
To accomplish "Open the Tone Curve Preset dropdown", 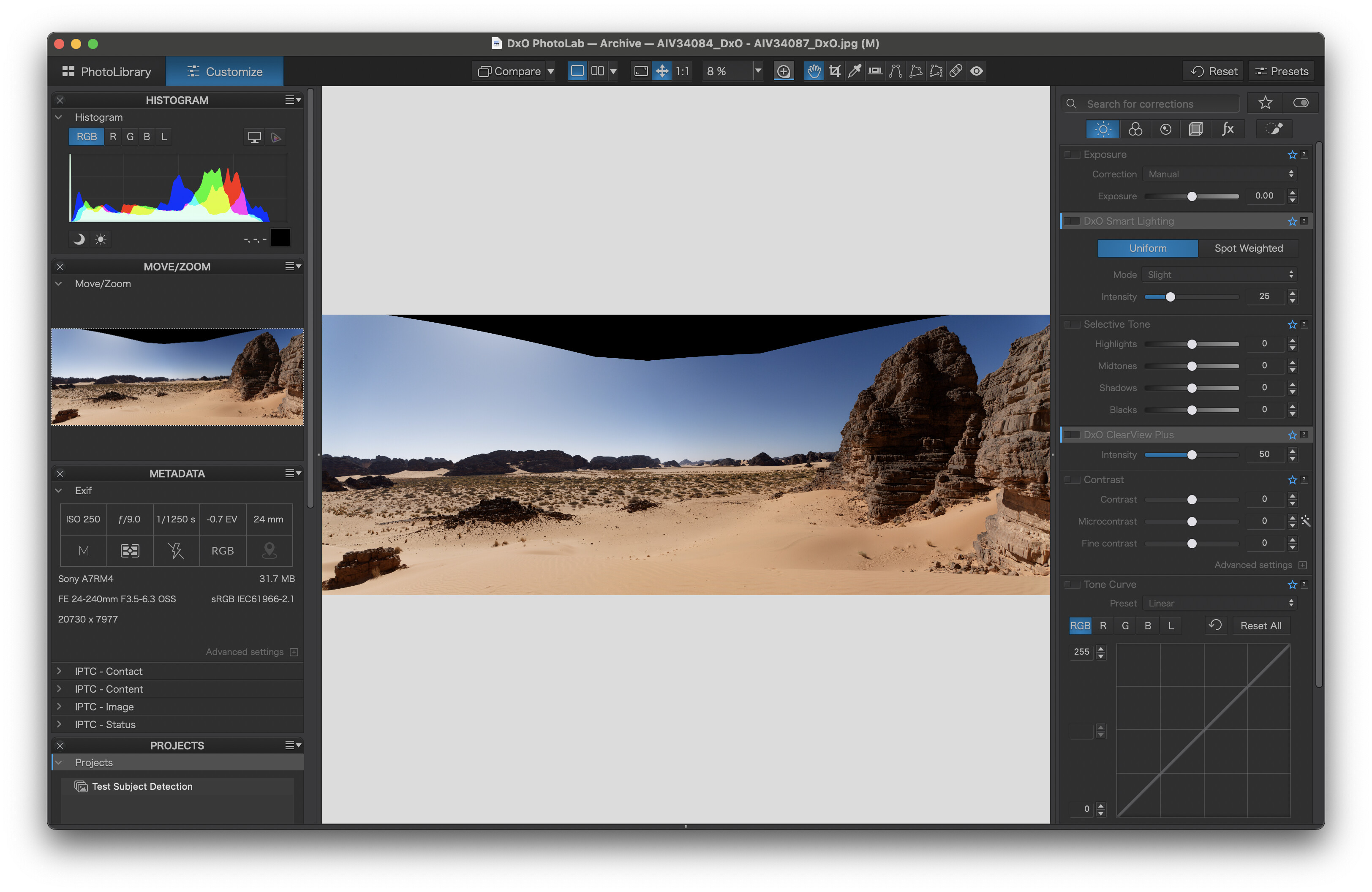I will click(x=1220, y=603).
